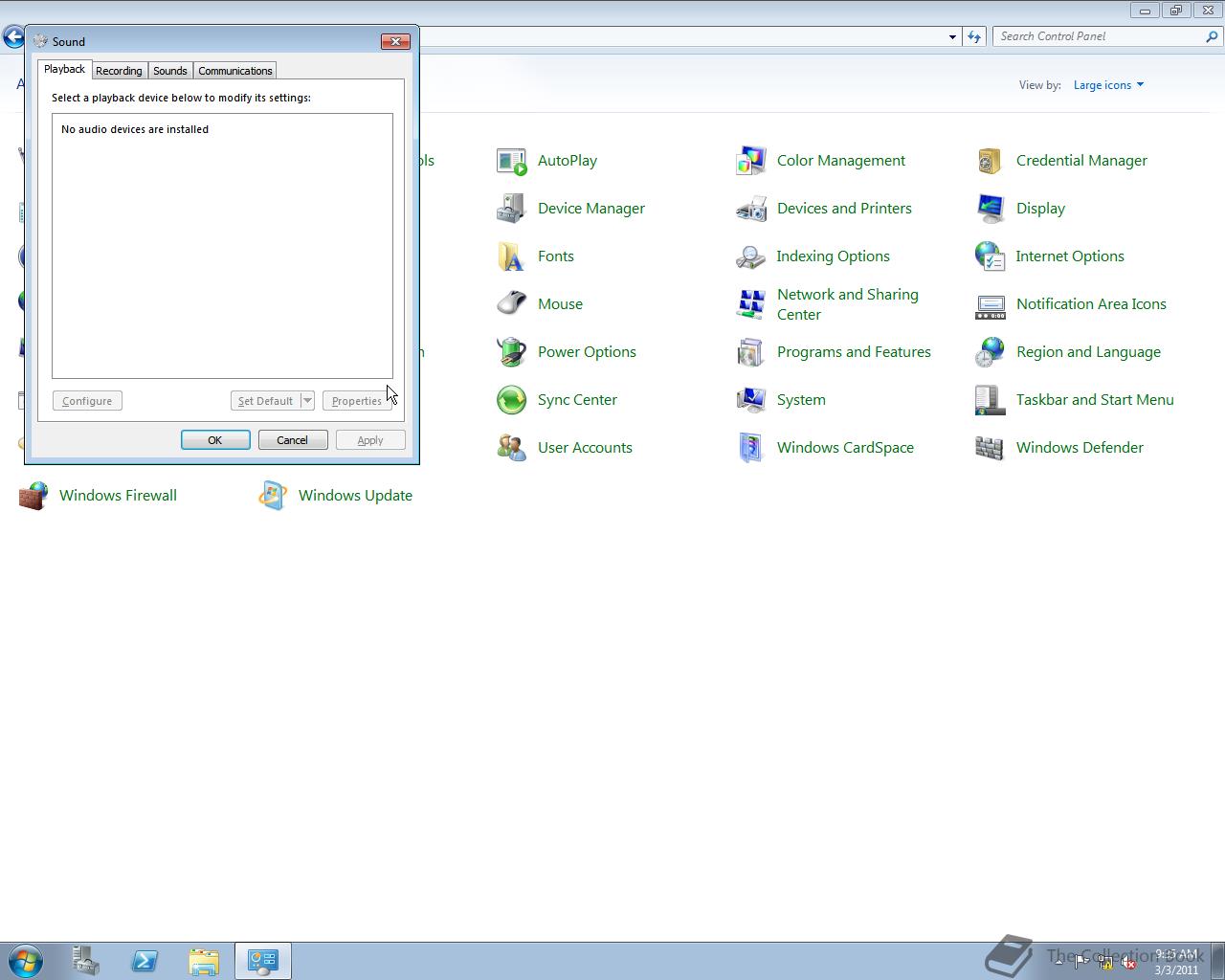Open Display settings icon
Viewport: 1225px width, 980px height.
pos(991,209)
